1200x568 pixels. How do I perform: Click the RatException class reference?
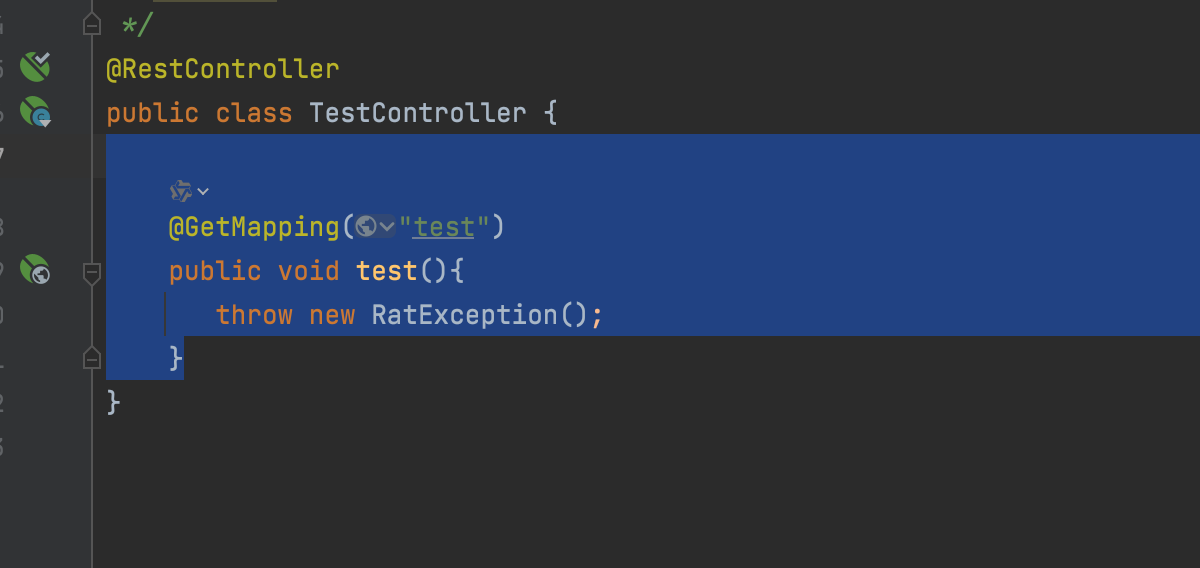click(464, 315)
